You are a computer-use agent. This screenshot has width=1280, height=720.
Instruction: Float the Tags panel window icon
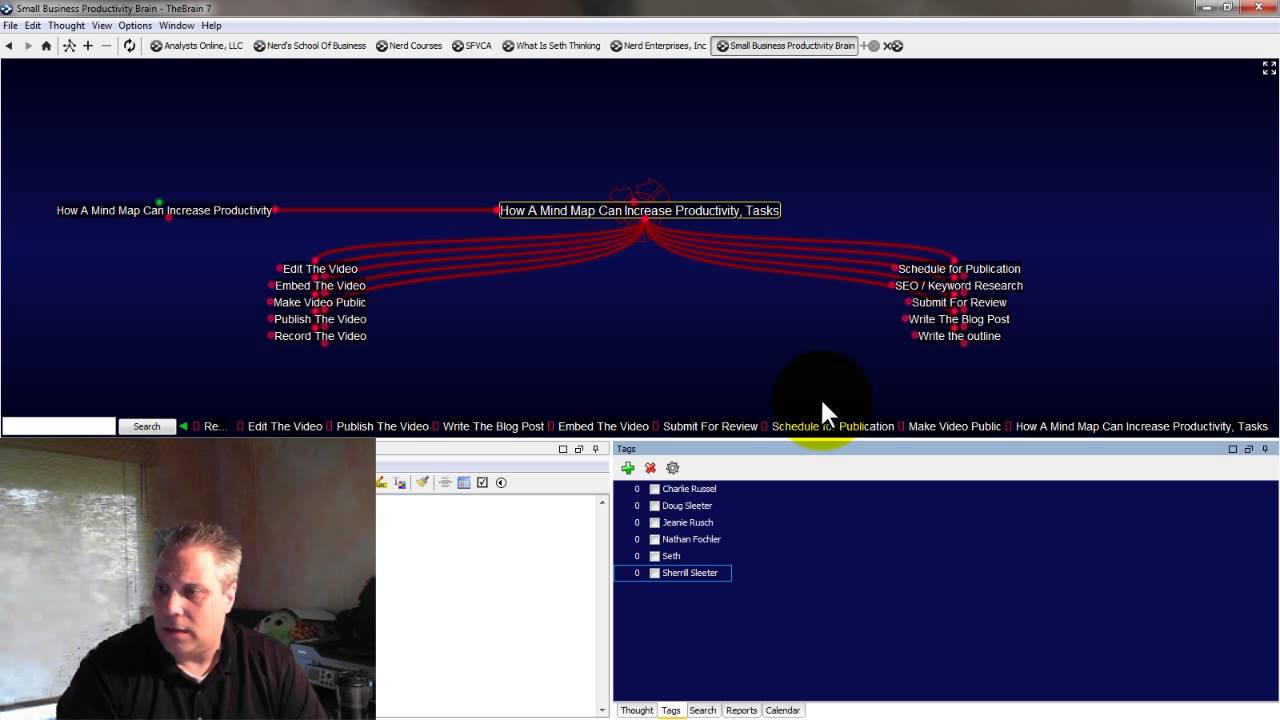click(1249, 449)
